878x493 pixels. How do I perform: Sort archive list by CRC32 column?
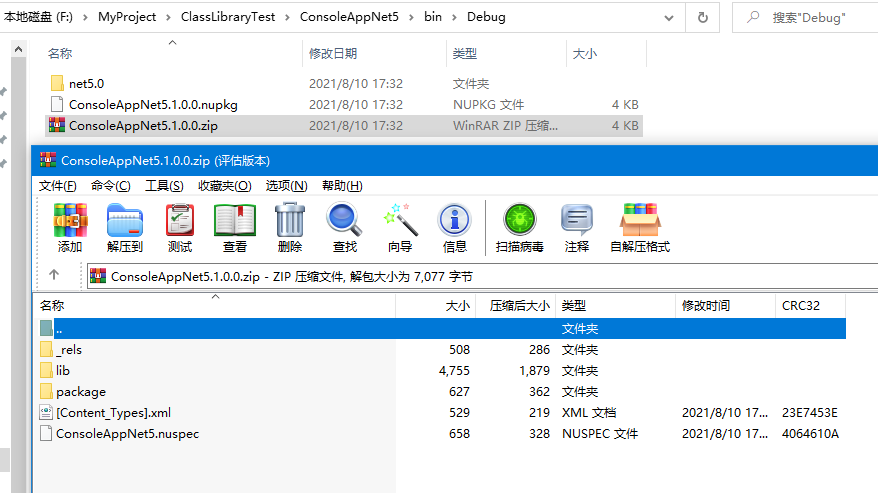tap(803, 305)
